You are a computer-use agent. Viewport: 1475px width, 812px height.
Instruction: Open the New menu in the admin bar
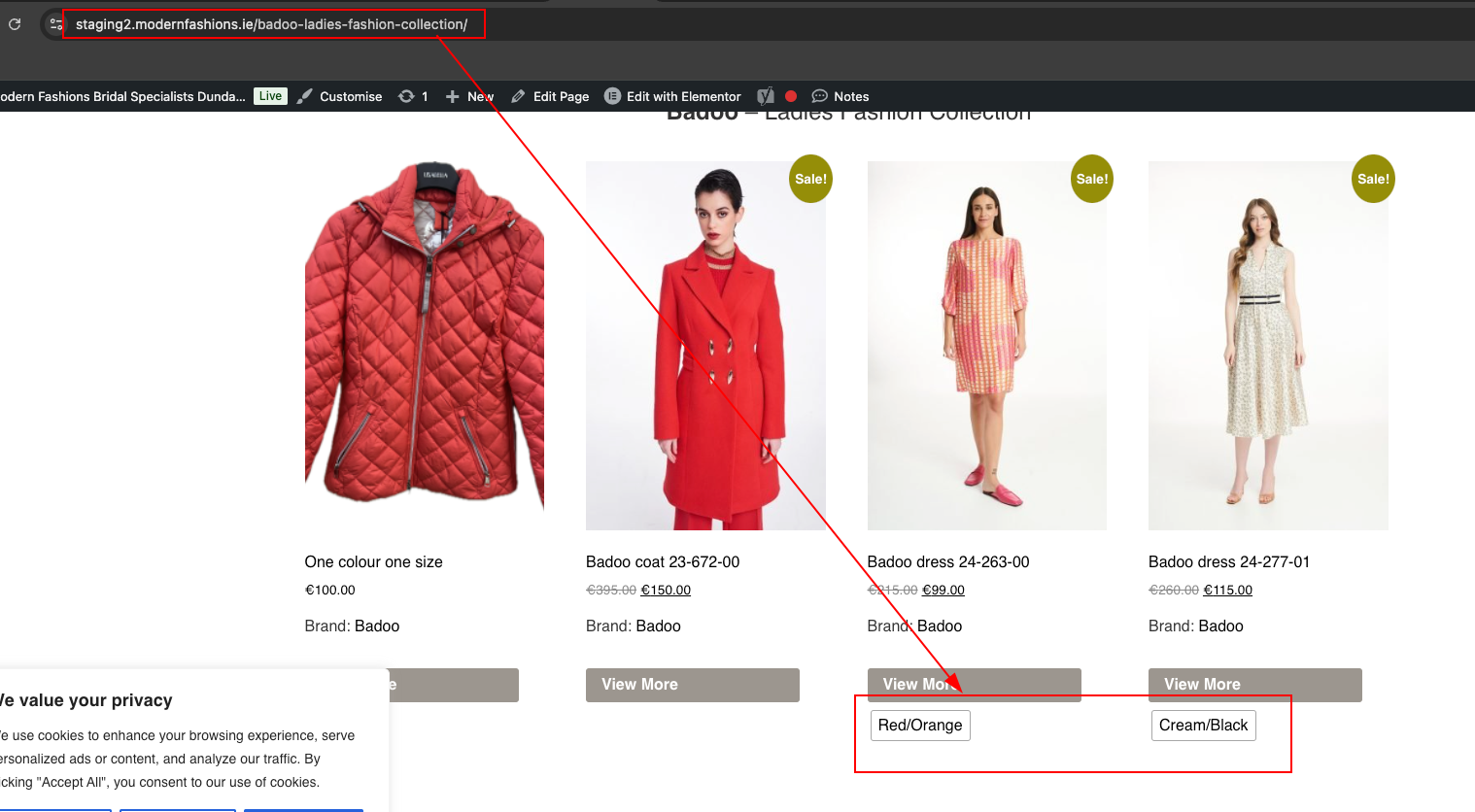pyautogui.click(x=480, y=96)
